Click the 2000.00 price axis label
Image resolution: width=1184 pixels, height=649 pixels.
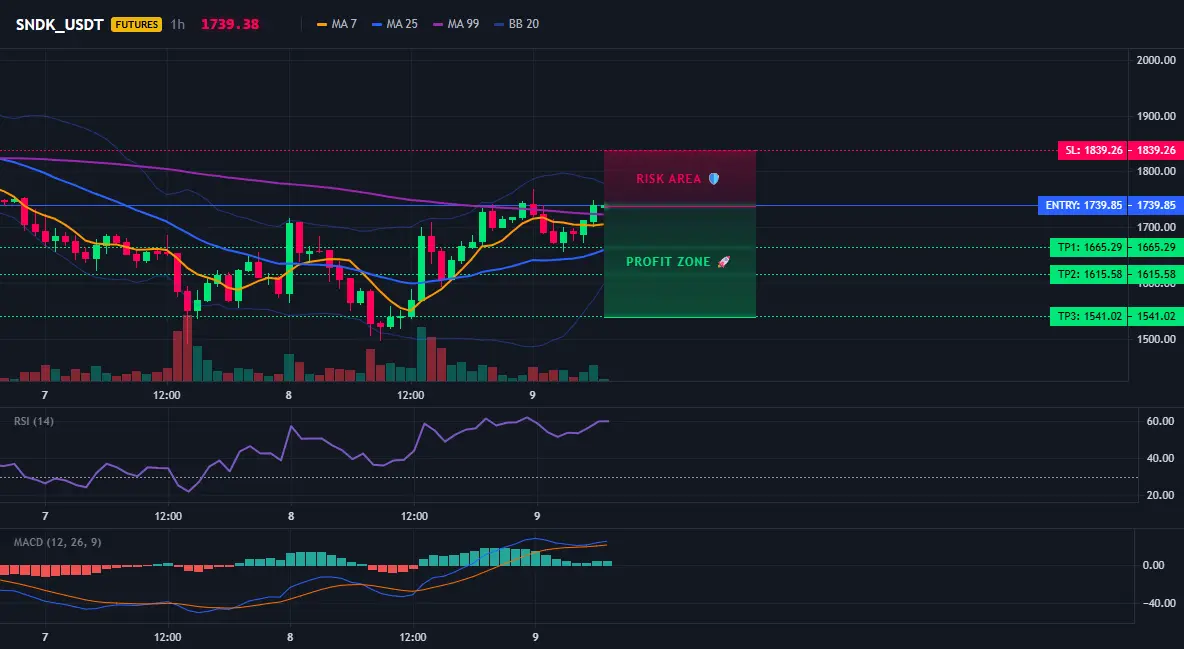coord(1156,60)
